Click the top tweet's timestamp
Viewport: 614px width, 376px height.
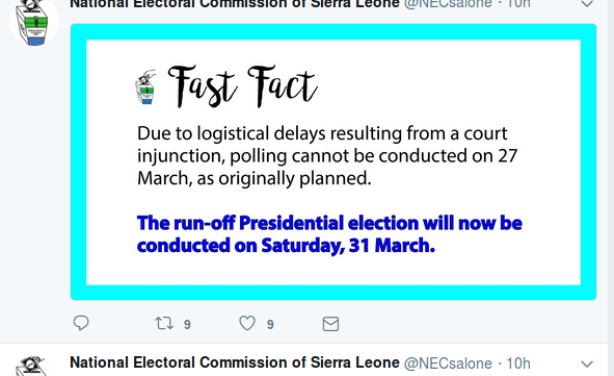coord(518,4)
